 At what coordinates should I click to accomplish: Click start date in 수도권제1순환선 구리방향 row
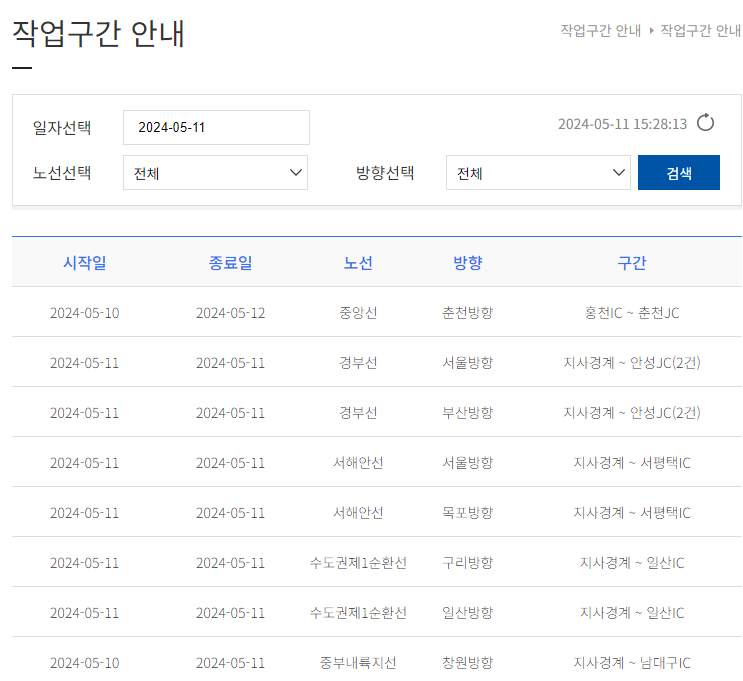[85, 563]
